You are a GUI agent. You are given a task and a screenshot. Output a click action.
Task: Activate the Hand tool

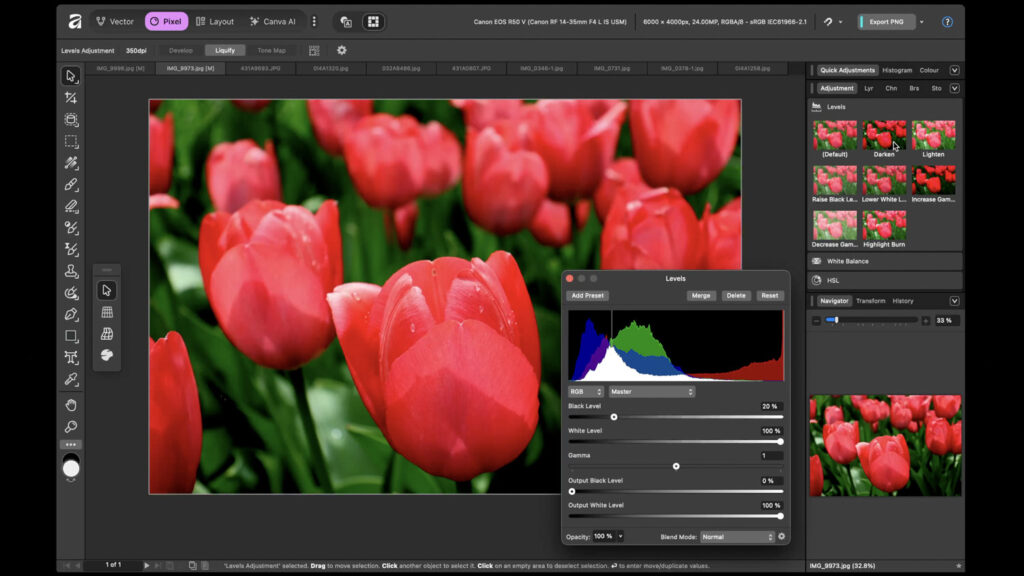coord(70,404)
